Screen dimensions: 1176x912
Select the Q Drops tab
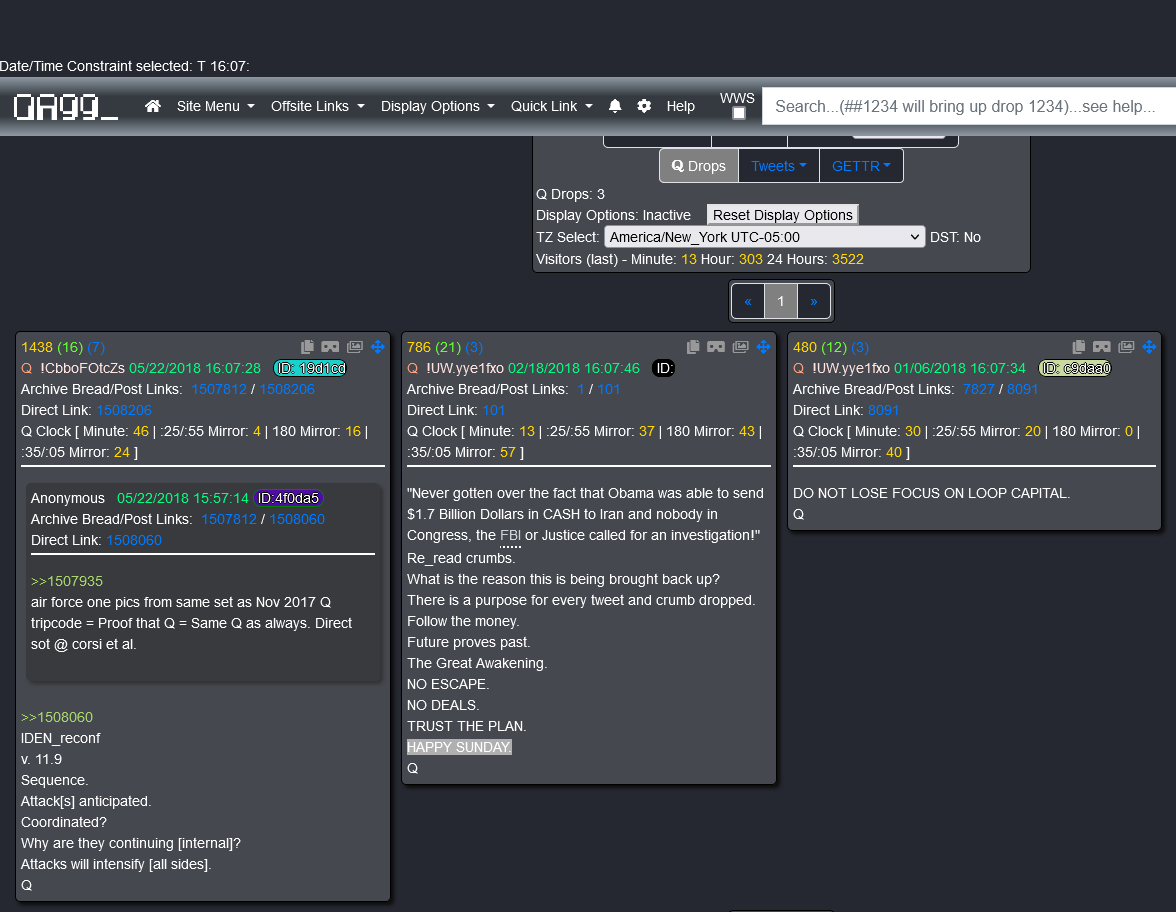pos(699,166)
